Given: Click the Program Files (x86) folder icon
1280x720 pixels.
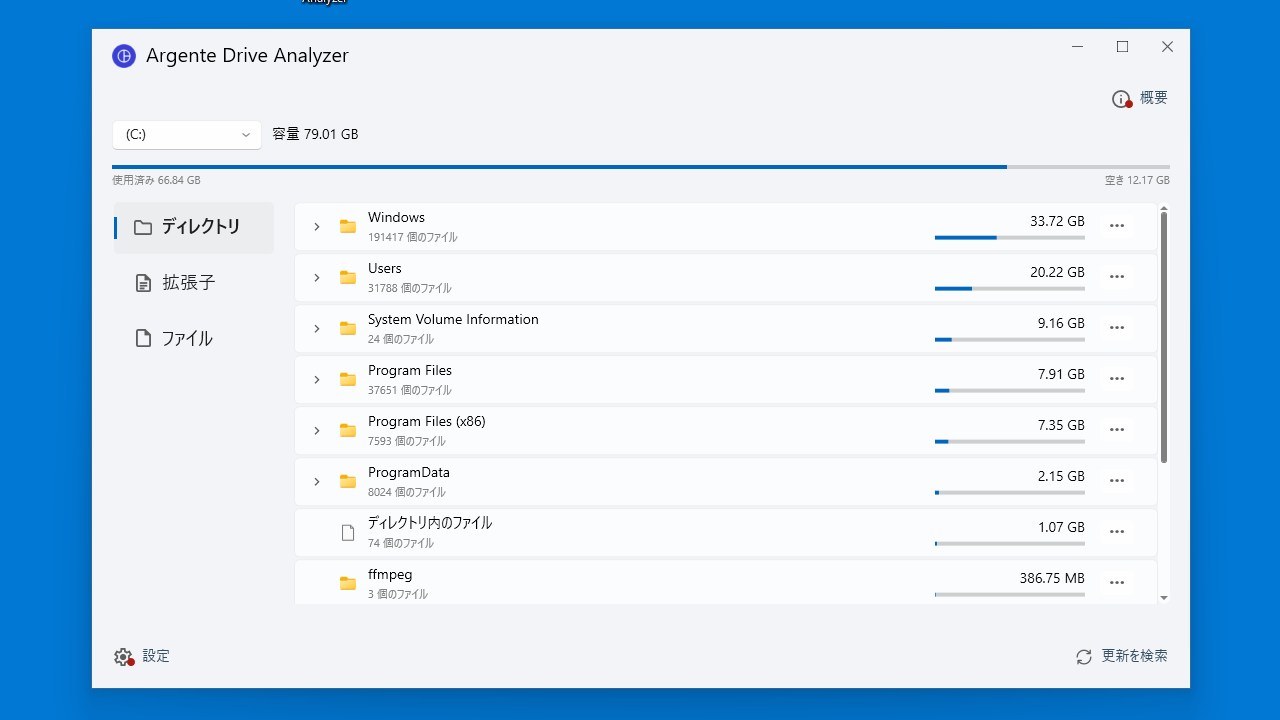Looking at the screenshot, I should (x=348, y=431).
